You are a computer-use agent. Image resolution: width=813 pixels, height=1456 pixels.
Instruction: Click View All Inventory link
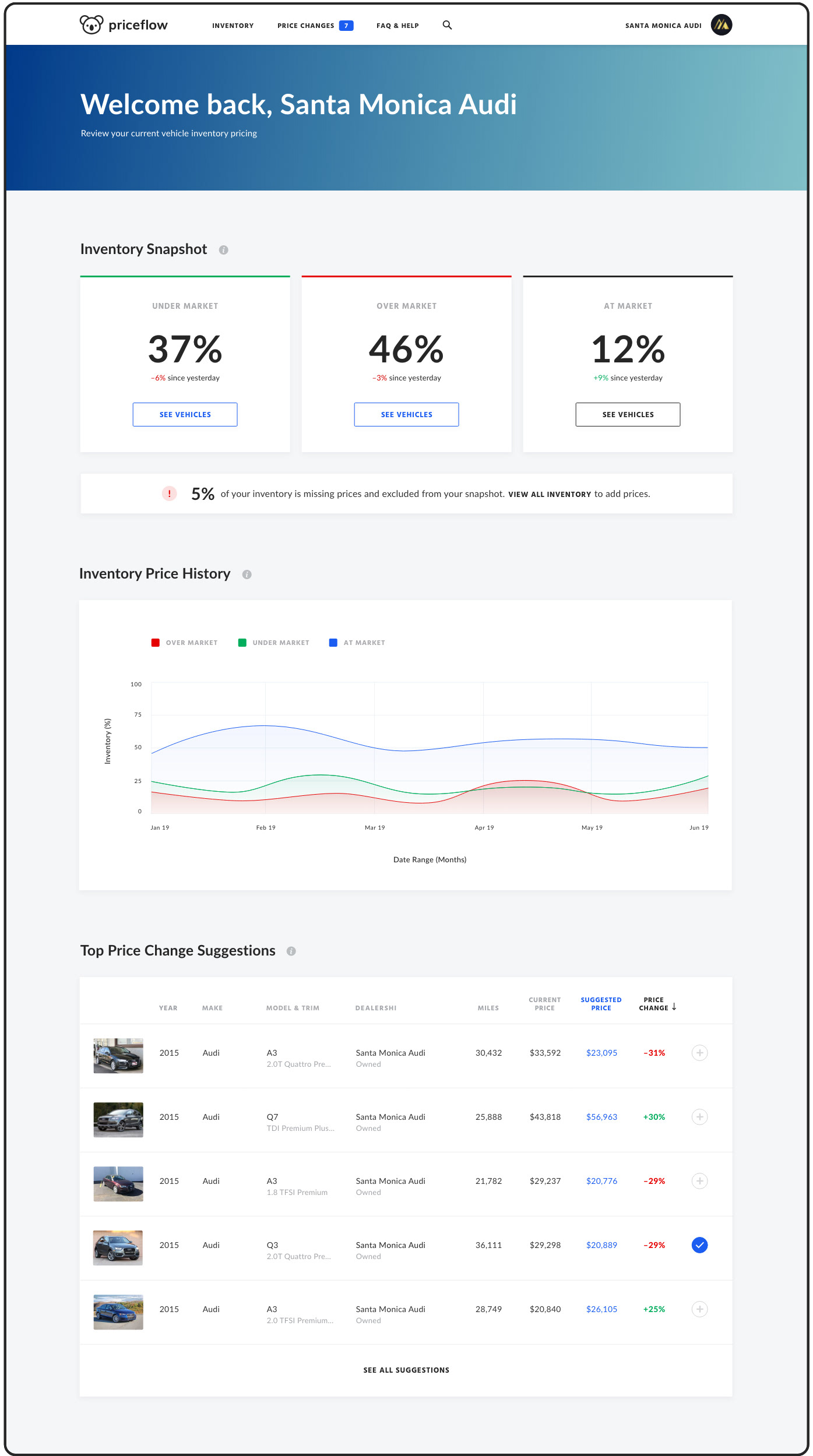(x=550, y=494)
